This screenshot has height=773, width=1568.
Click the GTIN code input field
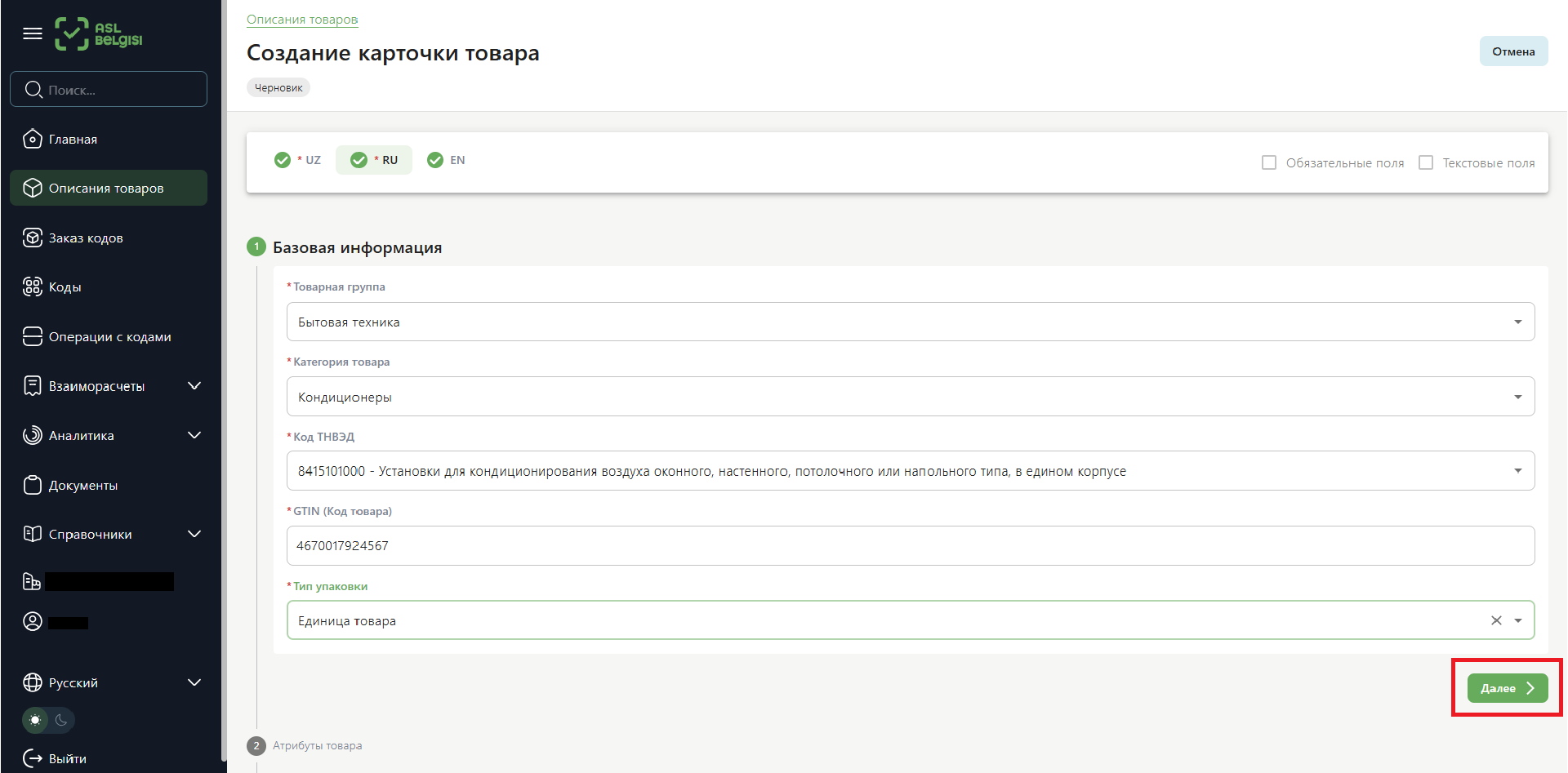[x=910, y=545]
